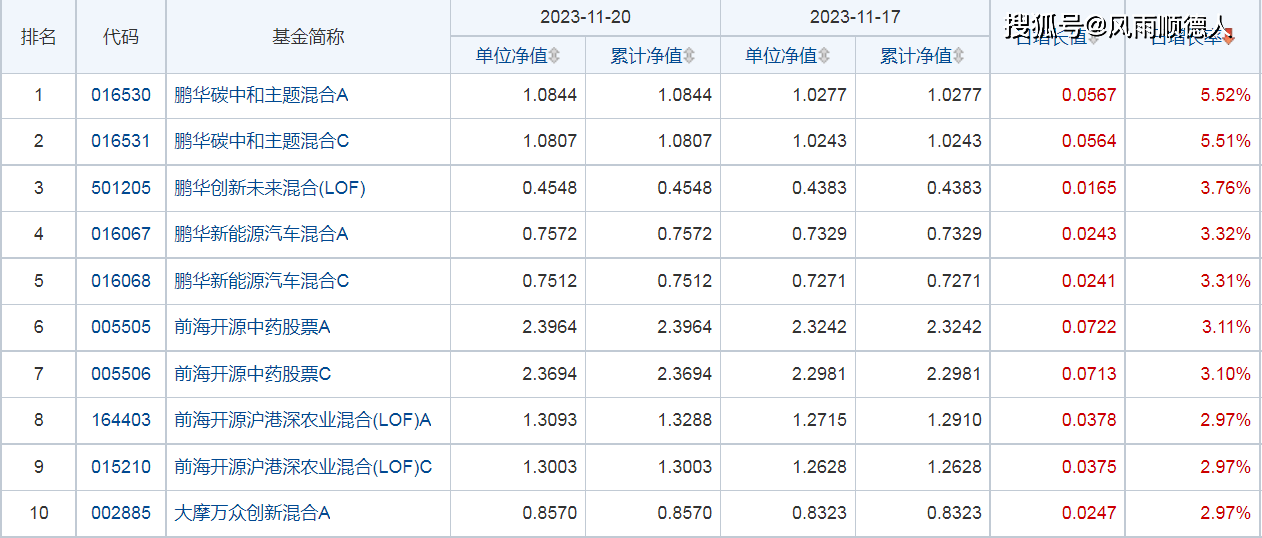Click fund code 016068
The width and height of the screenshot is (1262, 538).
[x=120, y=281]
